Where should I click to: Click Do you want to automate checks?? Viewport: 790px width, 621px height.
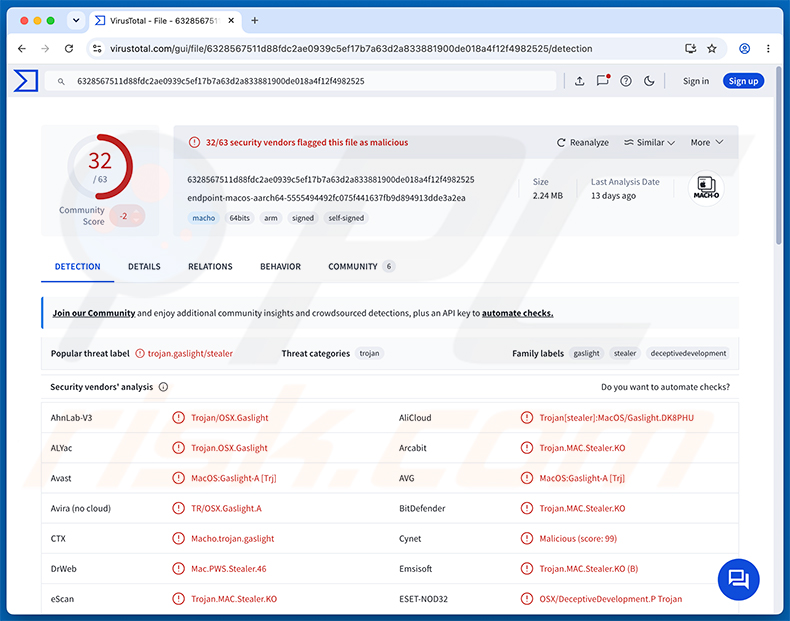tap(665, 387)
